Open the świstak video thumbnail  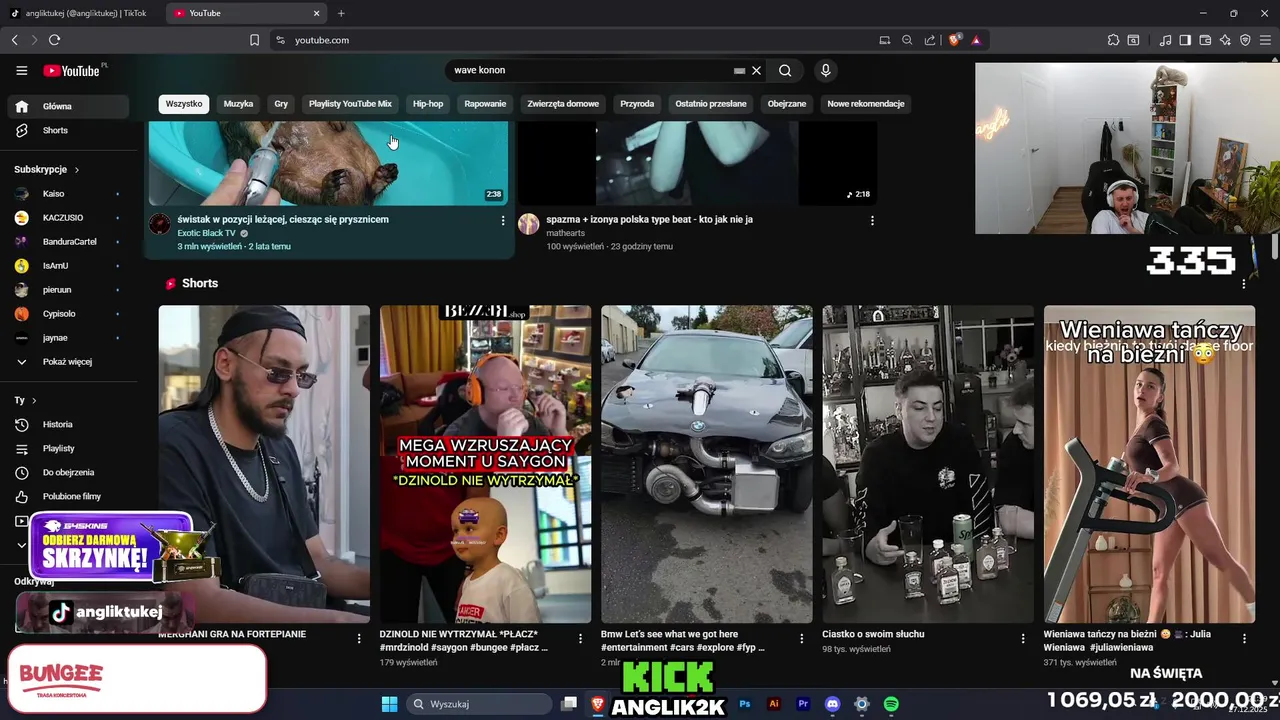coord(328,163)
